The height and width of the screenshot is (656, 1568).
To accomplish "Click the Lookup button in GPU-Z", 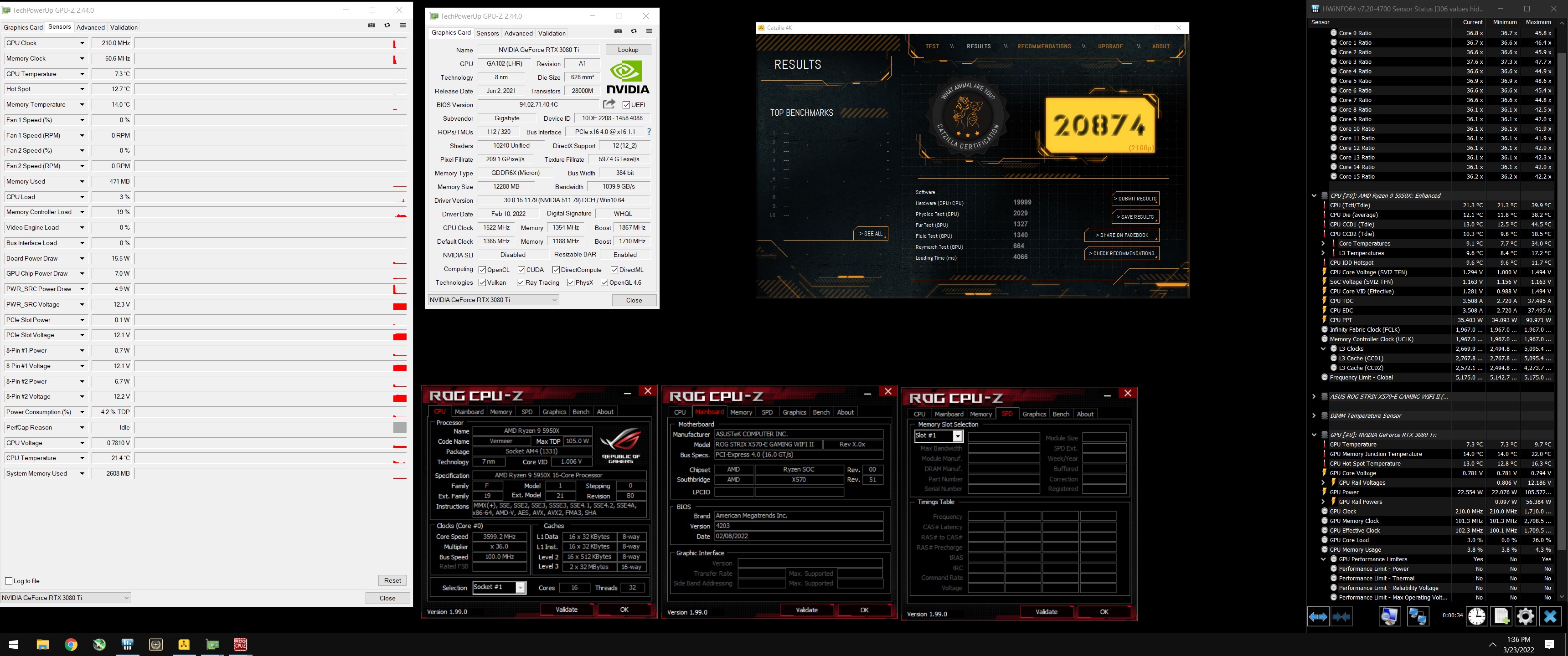I will tap(628, 50).
